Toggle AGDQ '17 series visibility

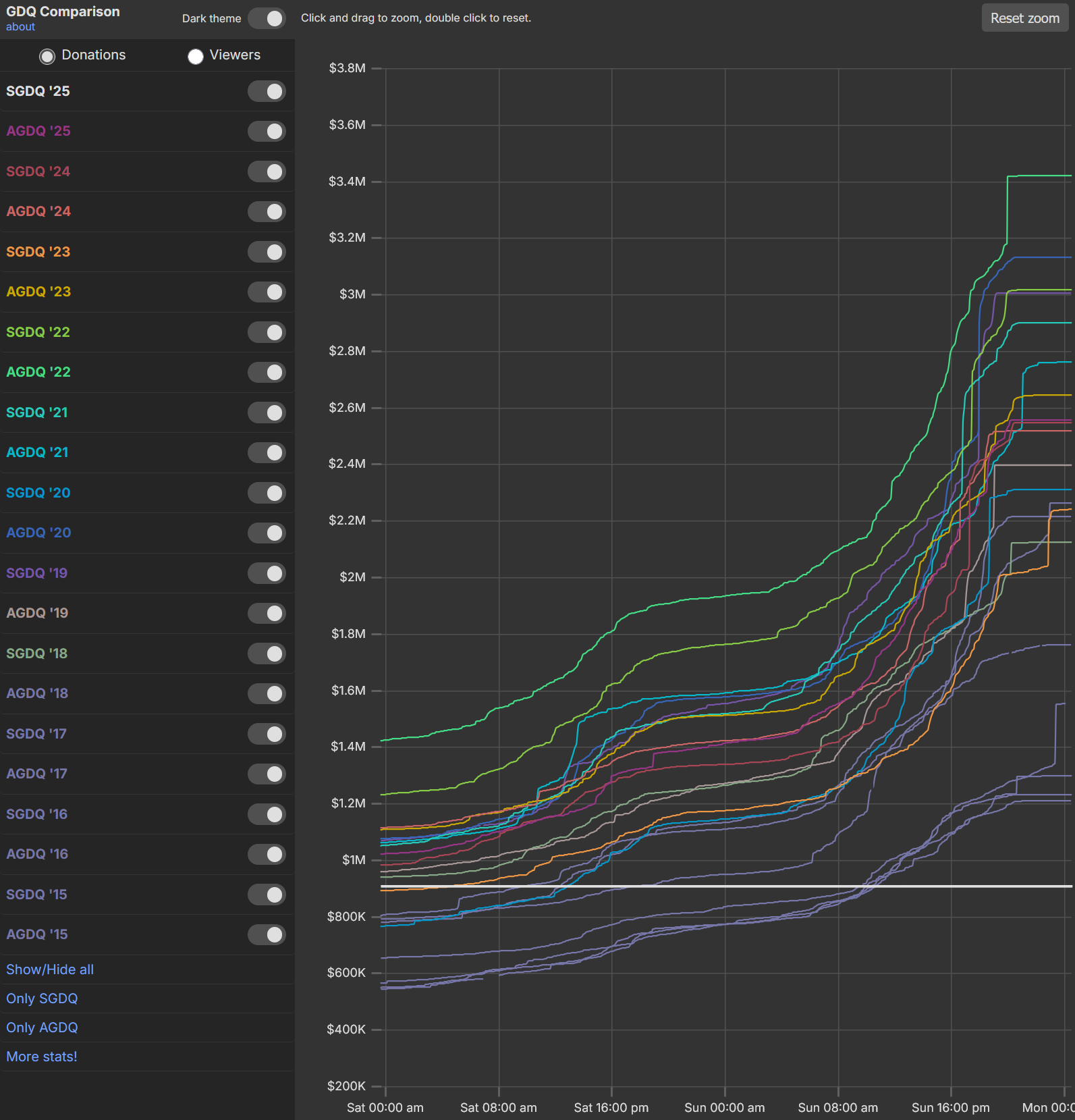coord(267,774)
